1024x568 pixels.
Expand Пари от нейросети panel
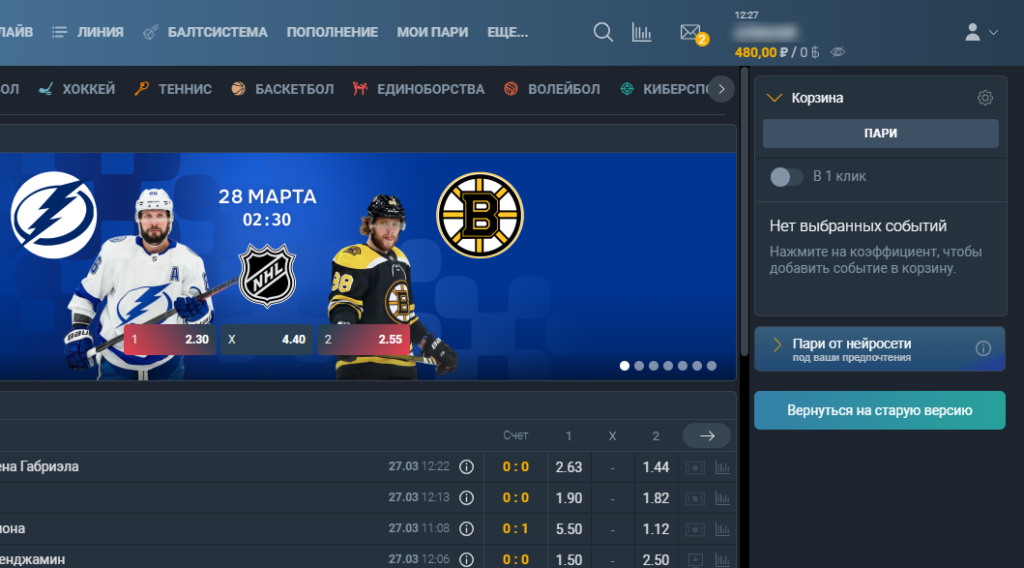[x=777, y=345]
